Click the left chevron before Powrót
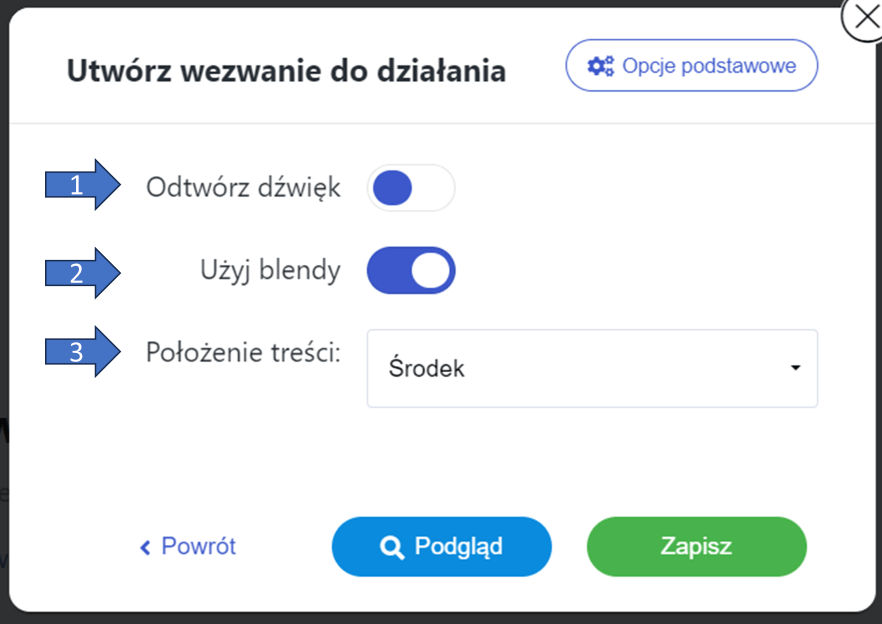This screenshot has height=624, width=882. (145, 547)
